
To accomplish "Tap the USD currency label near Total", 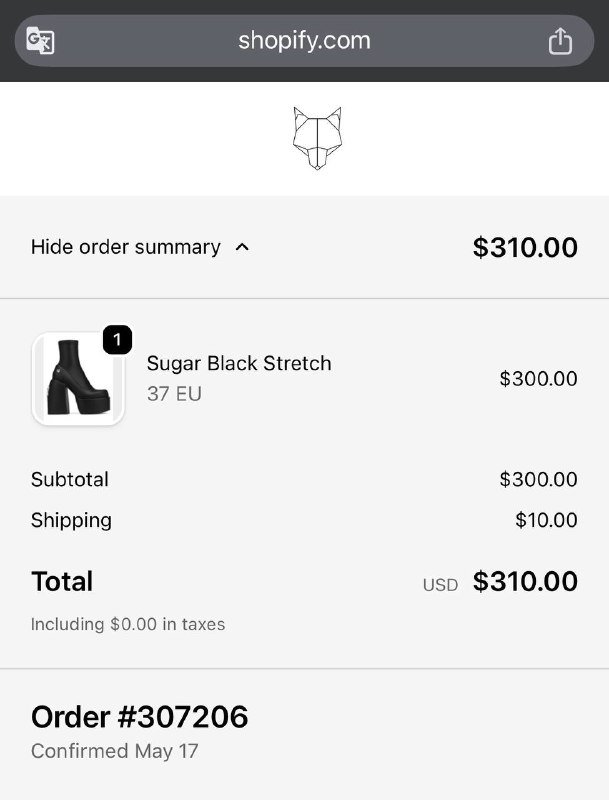I will coord(439,584).
